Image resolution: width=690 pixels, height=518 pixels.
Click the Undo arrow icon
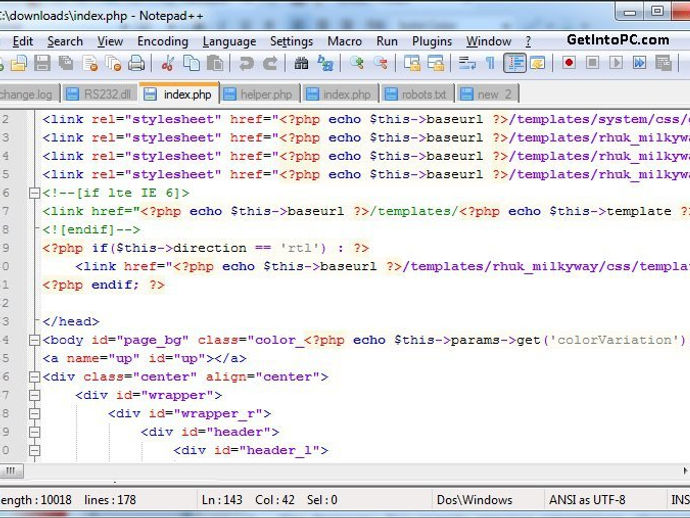coord(246,63)
